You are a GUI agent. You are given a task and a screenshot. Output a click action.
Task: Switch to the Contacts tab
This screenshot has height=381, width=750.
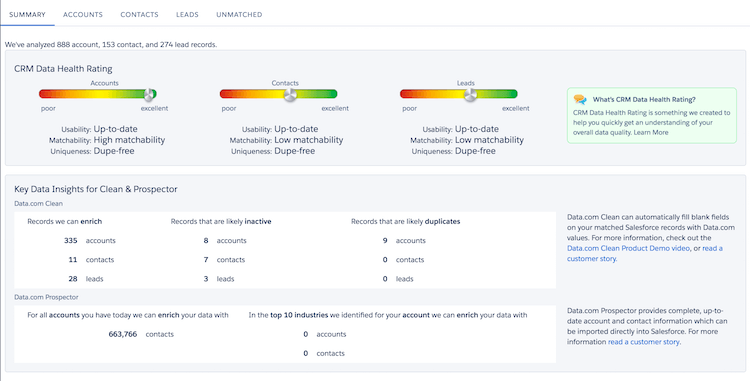point(139,14)
